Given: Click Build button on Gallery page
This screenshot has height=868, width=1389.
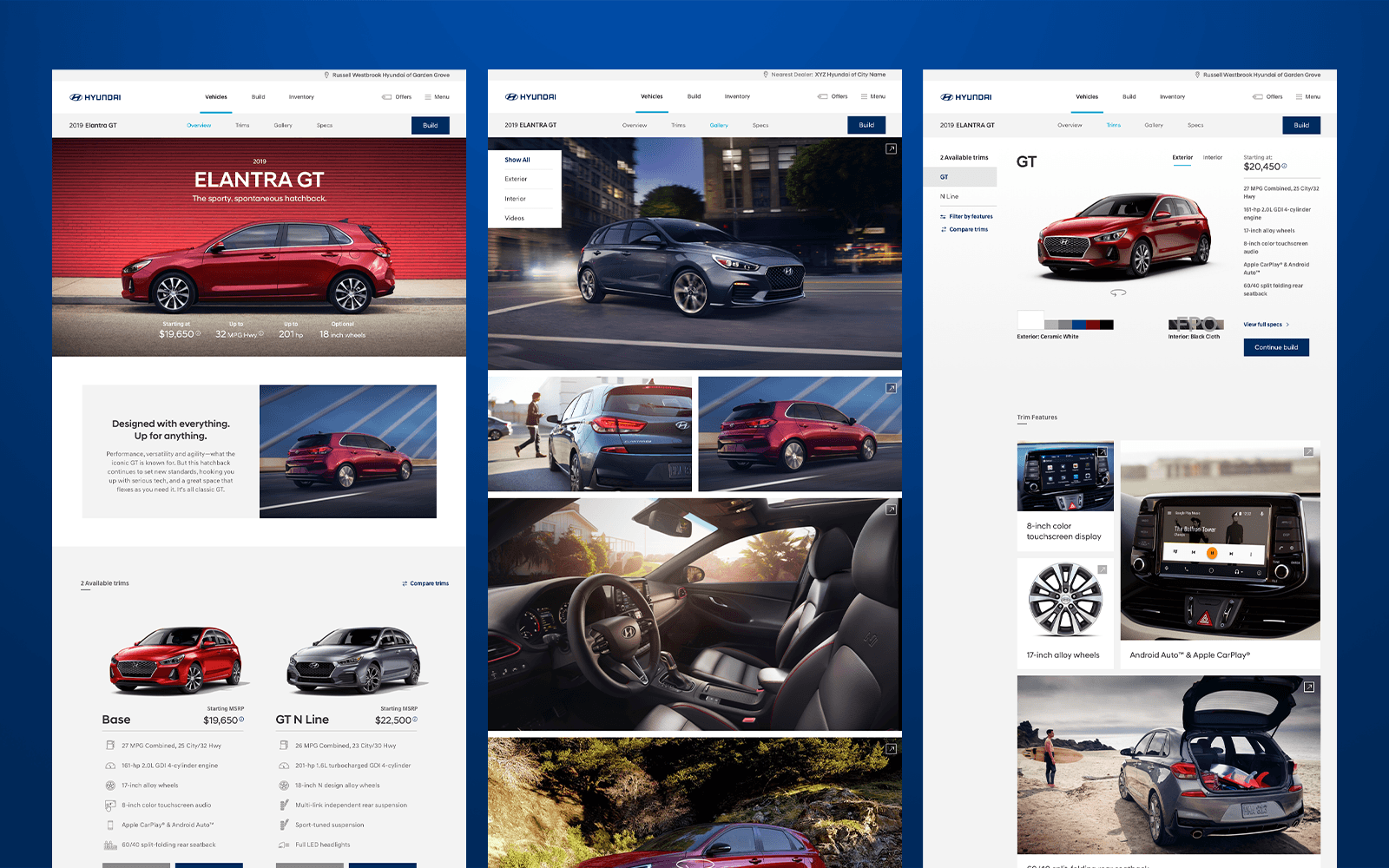Looking at the screenshot, I should click(866, 125).
